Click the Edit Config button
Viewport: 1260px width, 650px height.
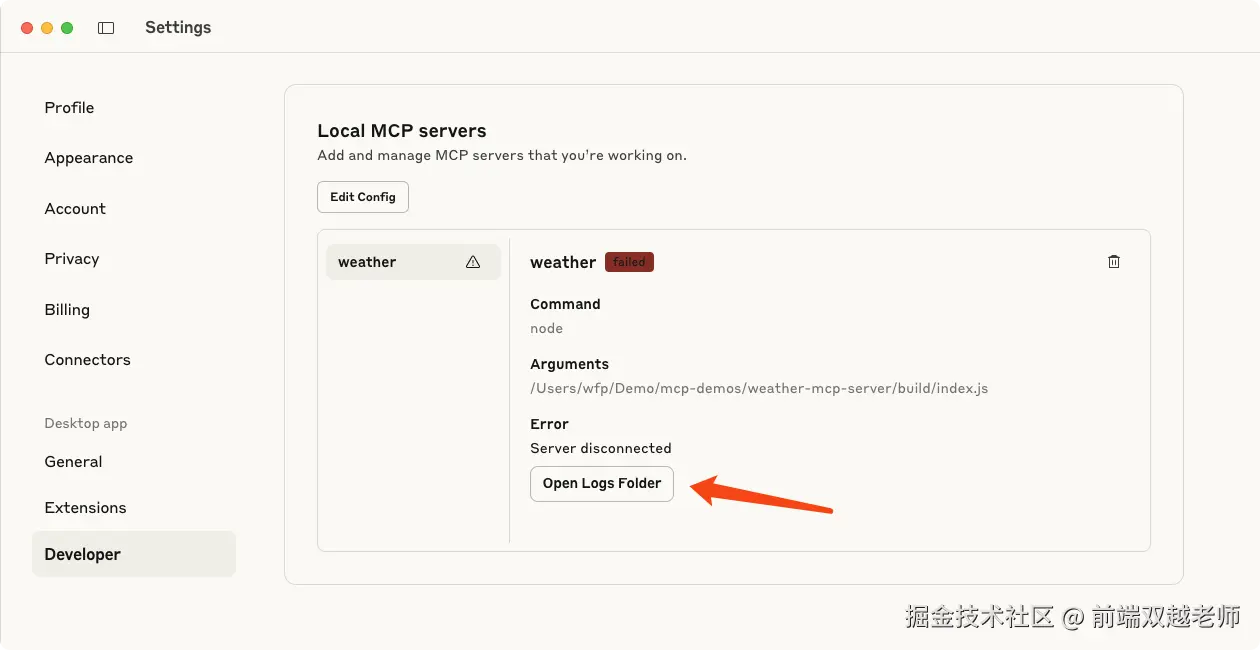pyautogui.click(x=363, y=197)
